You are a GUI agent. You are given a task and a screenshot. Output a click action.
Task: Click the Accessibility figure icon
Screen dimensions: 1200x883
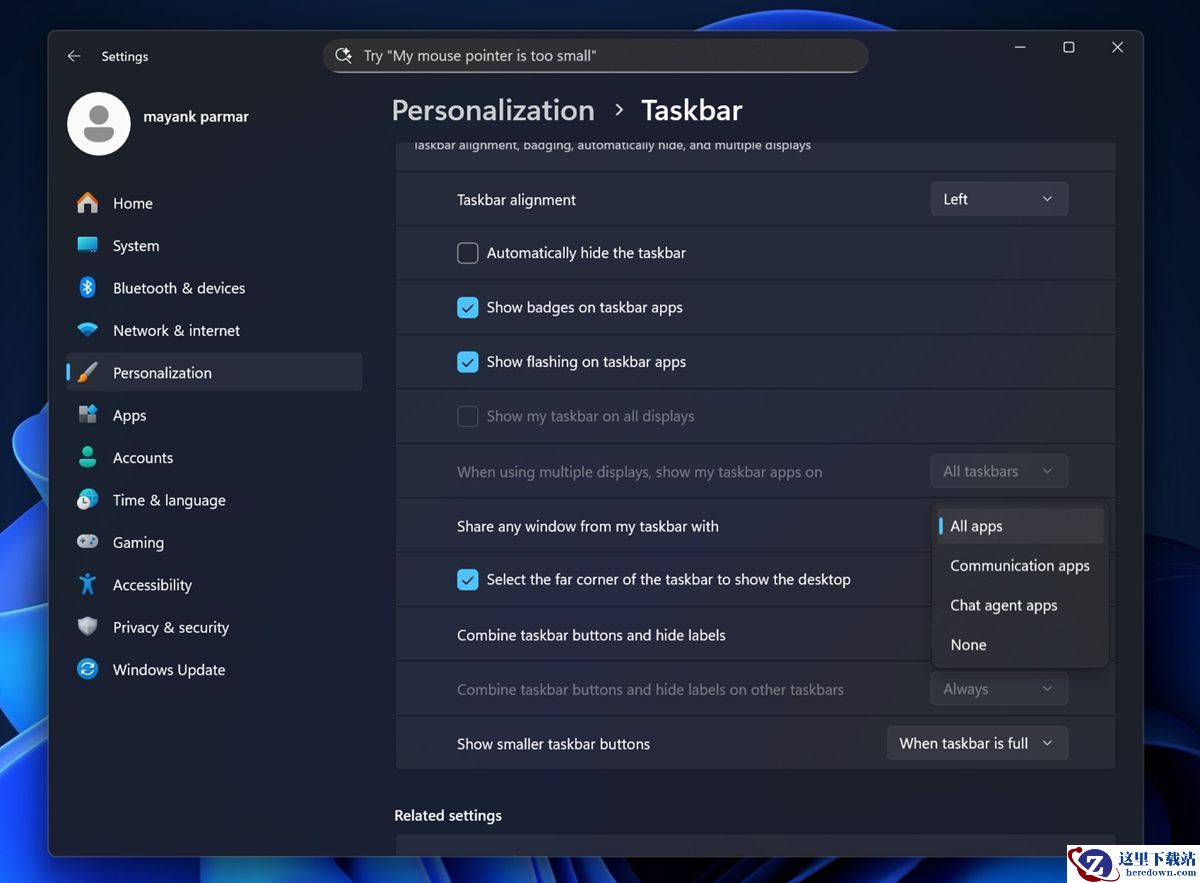click(x=88, y=585)
